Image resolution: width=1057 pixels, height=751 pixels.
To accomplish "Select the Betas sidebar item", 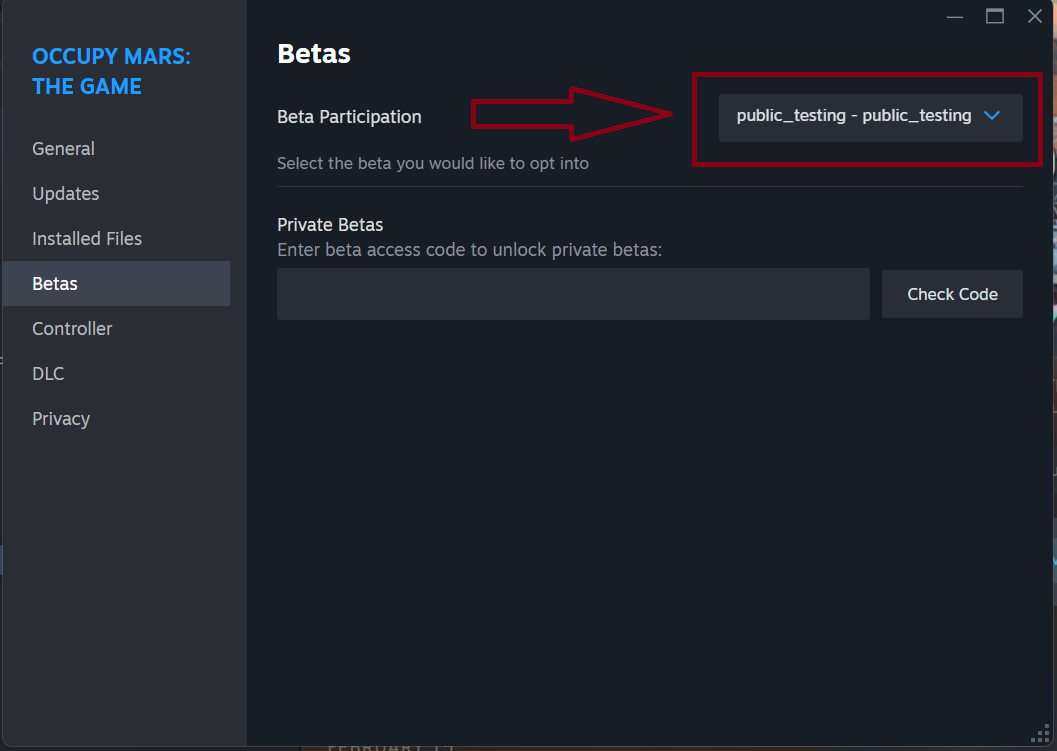I will (116, 284).
